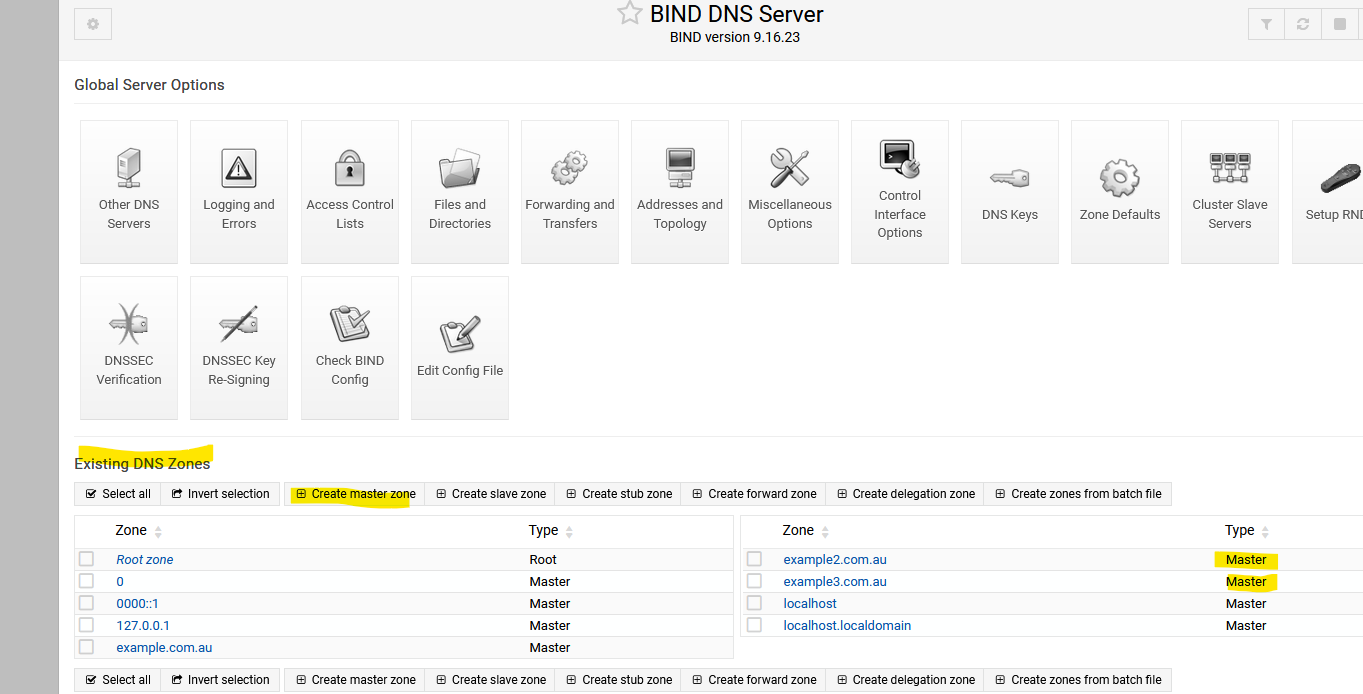Open the example2.com.au zone
This screenshot has height=694, width=1363.
click(x=835, y=560)
